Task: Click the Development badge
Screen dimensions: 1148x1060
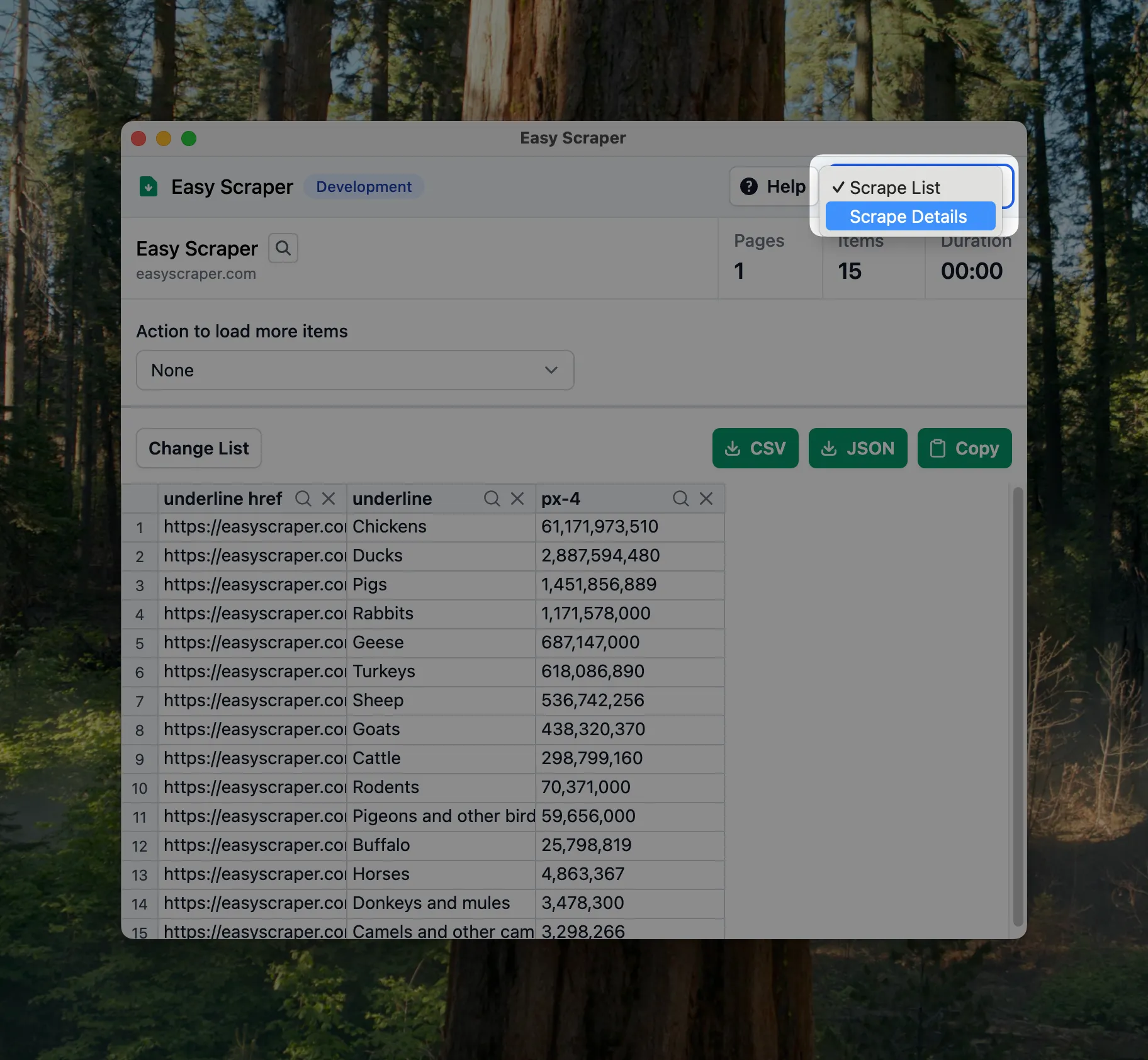Action: tap(364, 187)
